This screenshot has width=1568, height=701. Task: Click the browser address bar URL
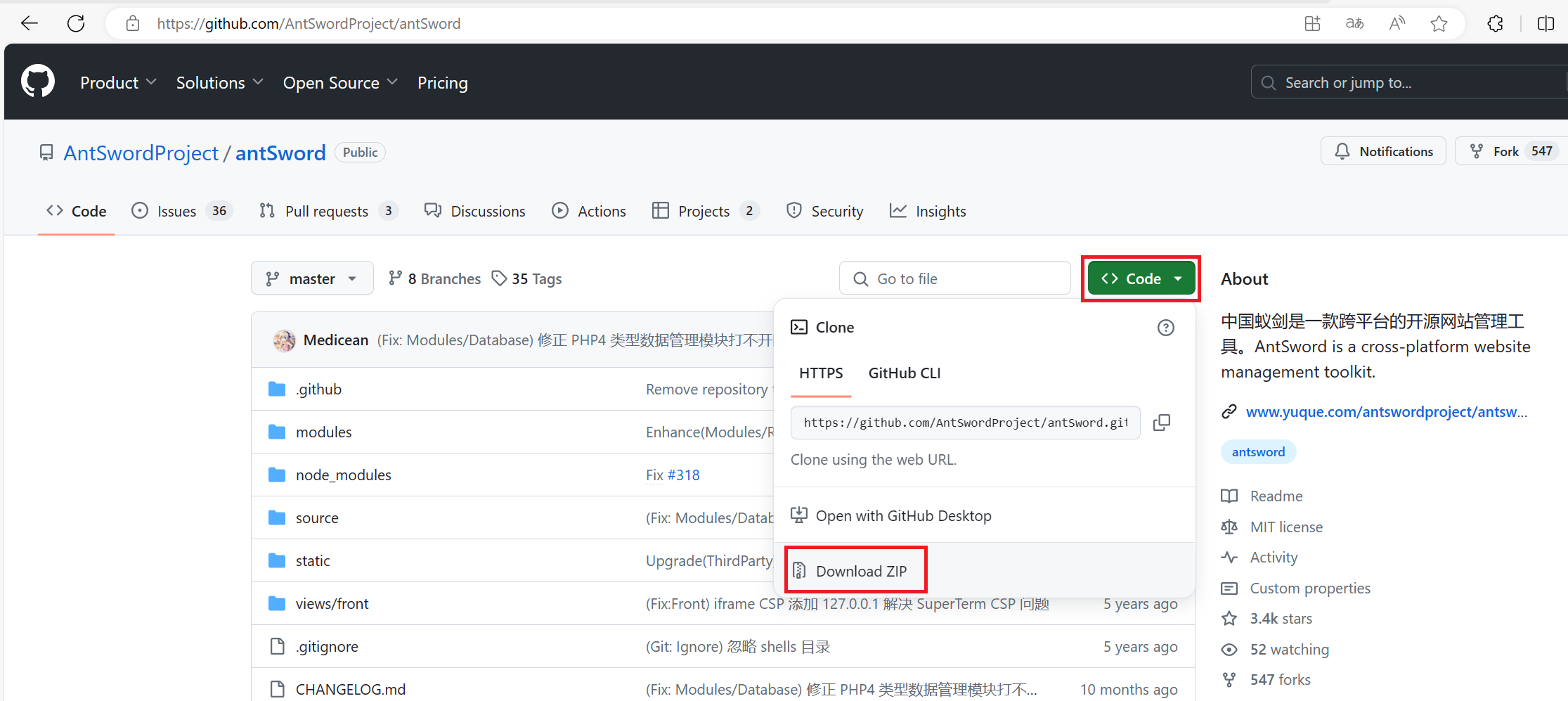pos(309,23)
